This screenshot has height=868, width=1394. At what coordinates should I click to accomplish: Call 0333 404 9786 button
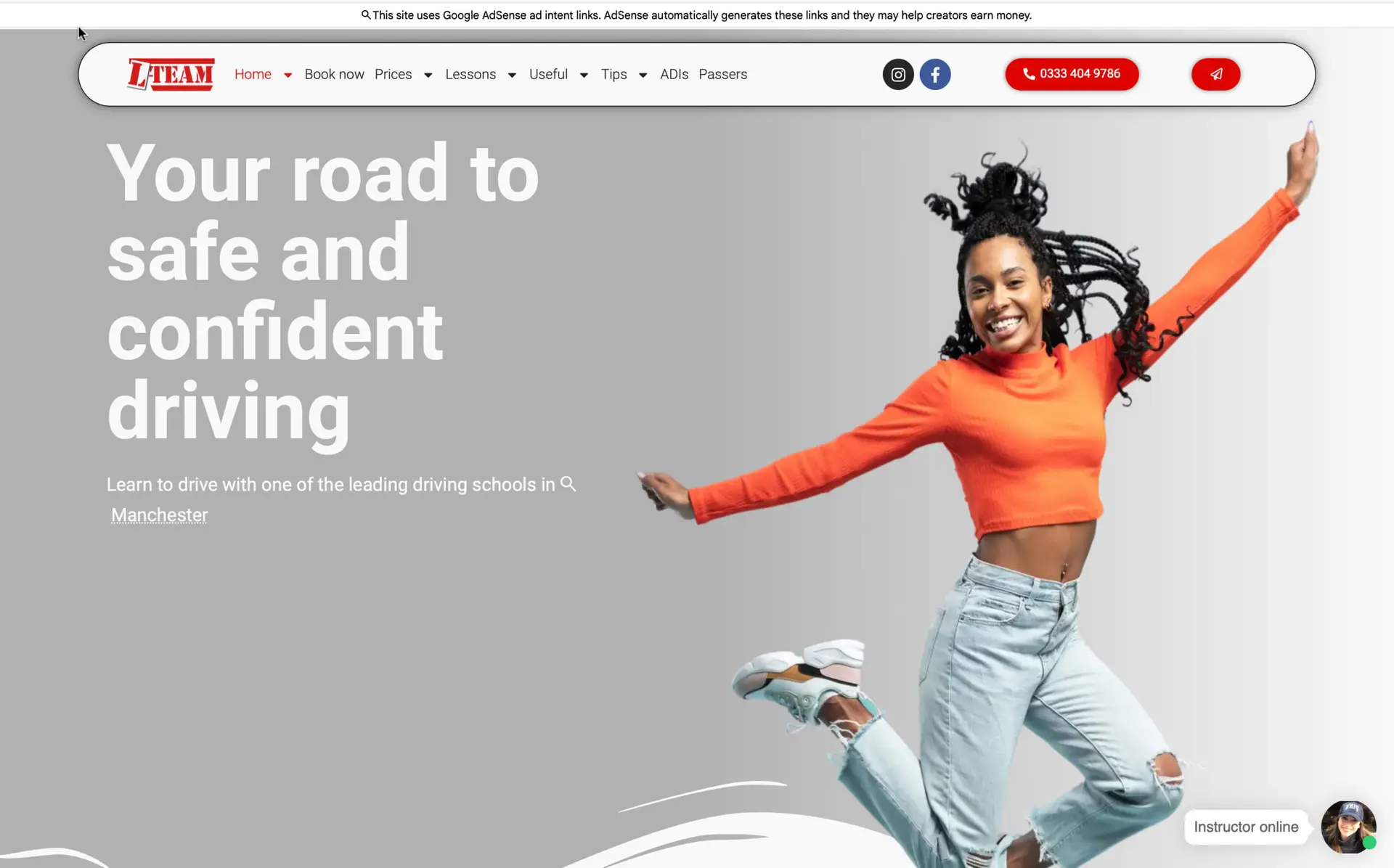(x=1072, y=74)
